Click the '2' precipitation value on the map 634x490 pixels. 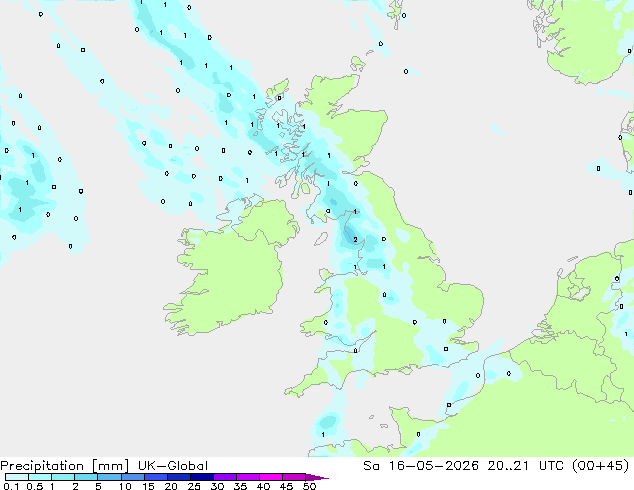coord(355,240)
